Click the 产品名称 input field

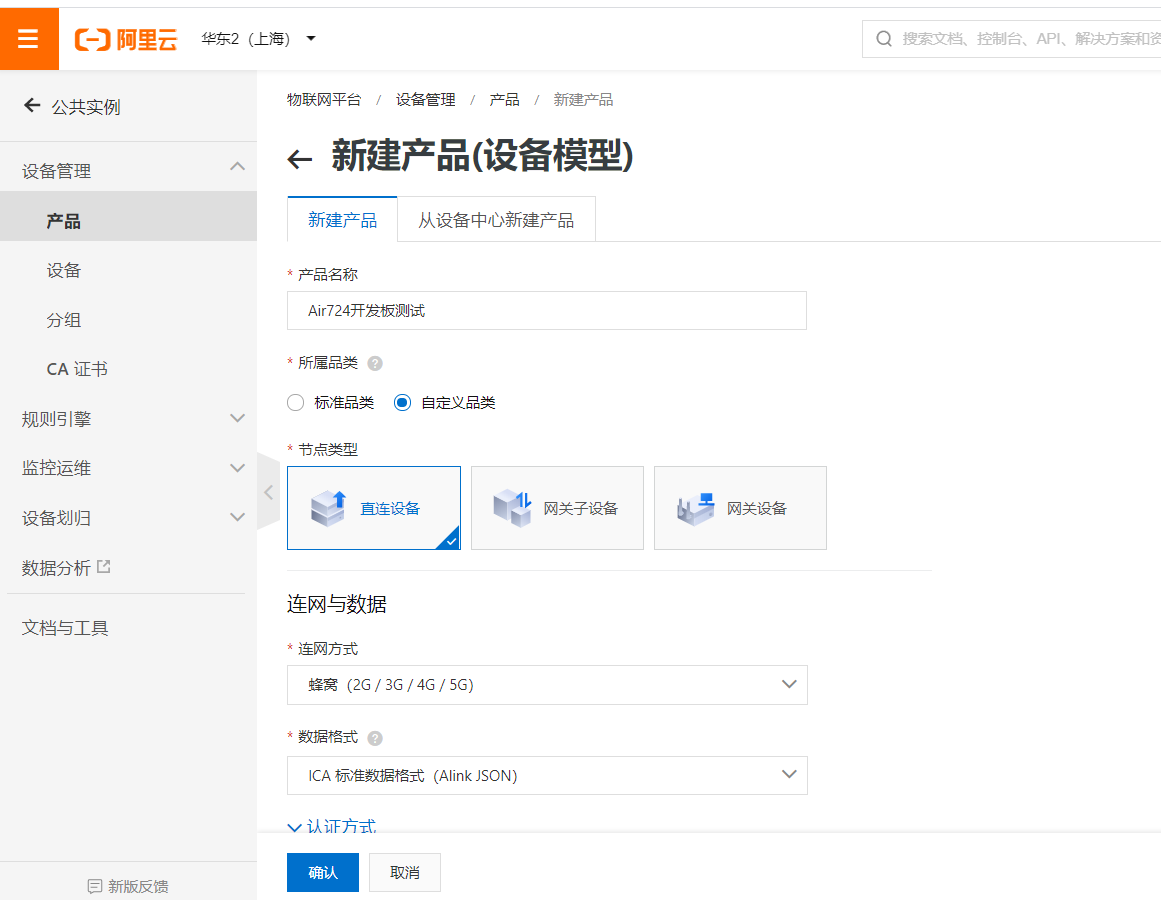[x=546, y=310]
